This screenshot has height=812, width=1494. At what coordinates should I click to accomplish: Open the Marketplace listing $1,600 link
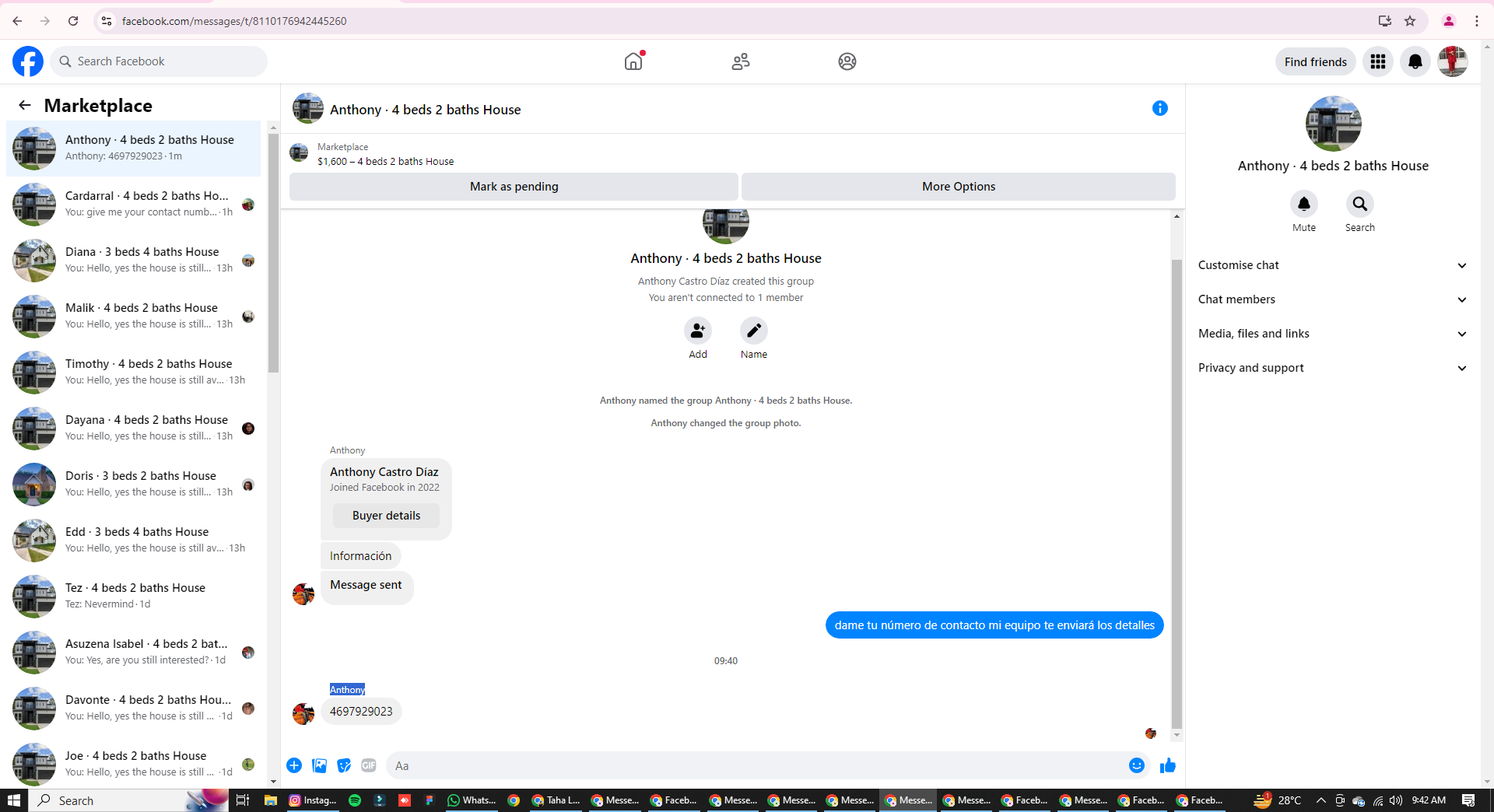[385, 162]
